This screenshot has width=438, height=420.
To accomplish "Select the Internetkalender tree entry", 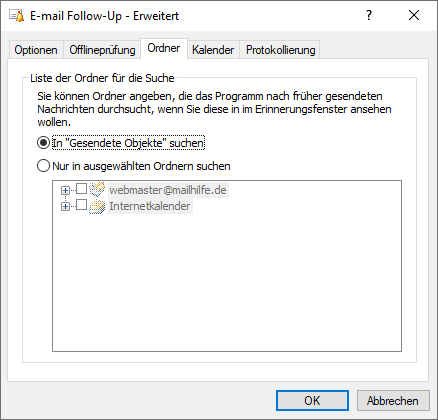I will point(150,206).
